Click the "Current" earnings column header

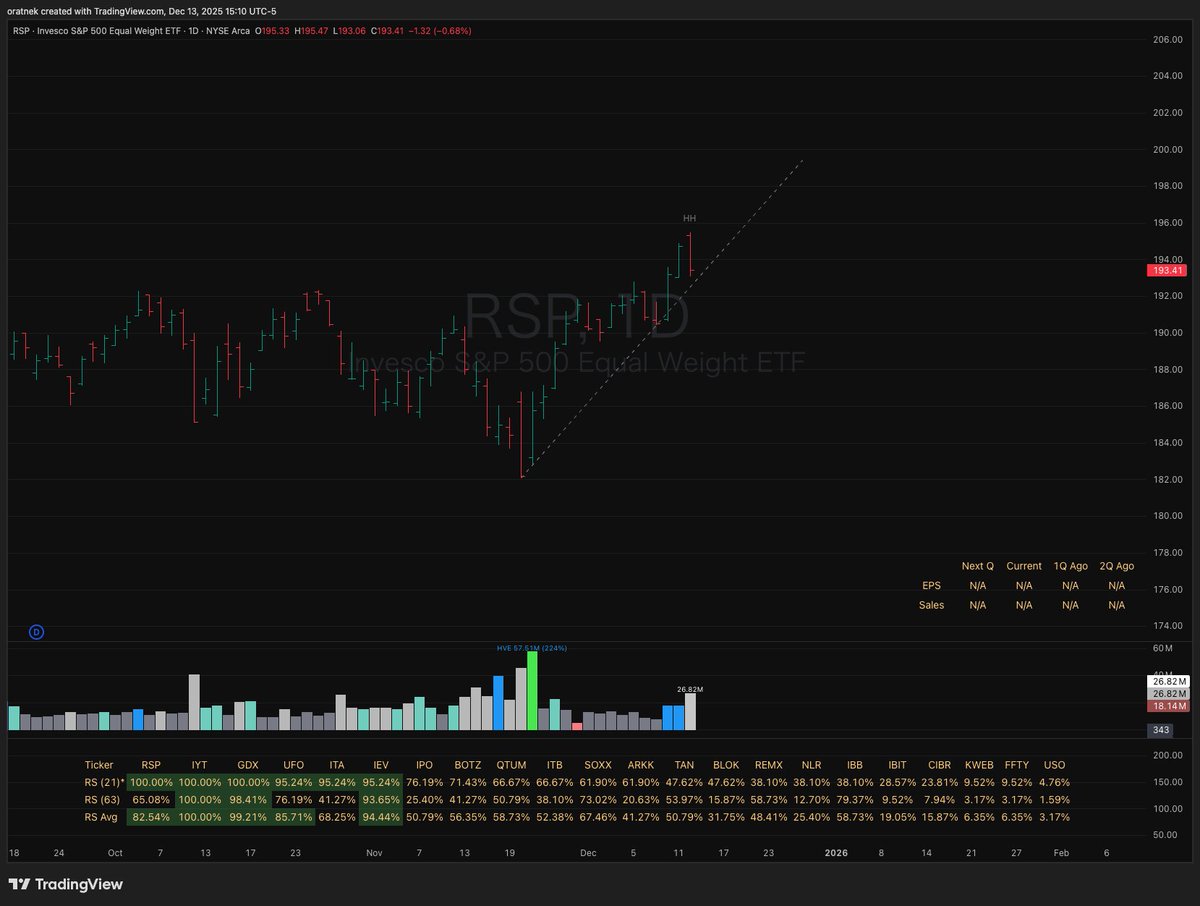point(1024,565)
